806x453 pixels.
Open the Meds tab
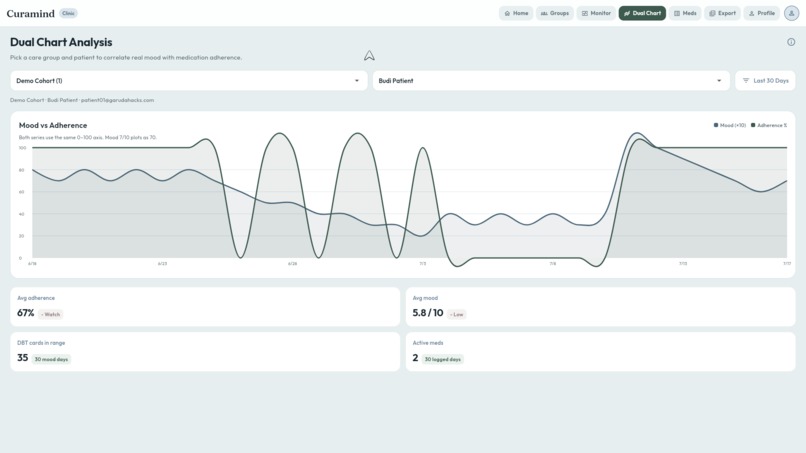[685, 13]
